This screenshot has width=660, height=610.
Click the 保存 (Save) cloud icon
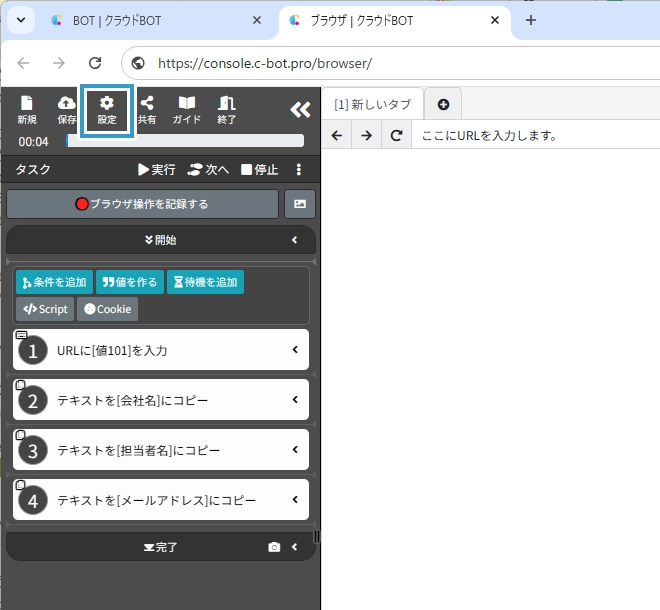pos(67,109)
